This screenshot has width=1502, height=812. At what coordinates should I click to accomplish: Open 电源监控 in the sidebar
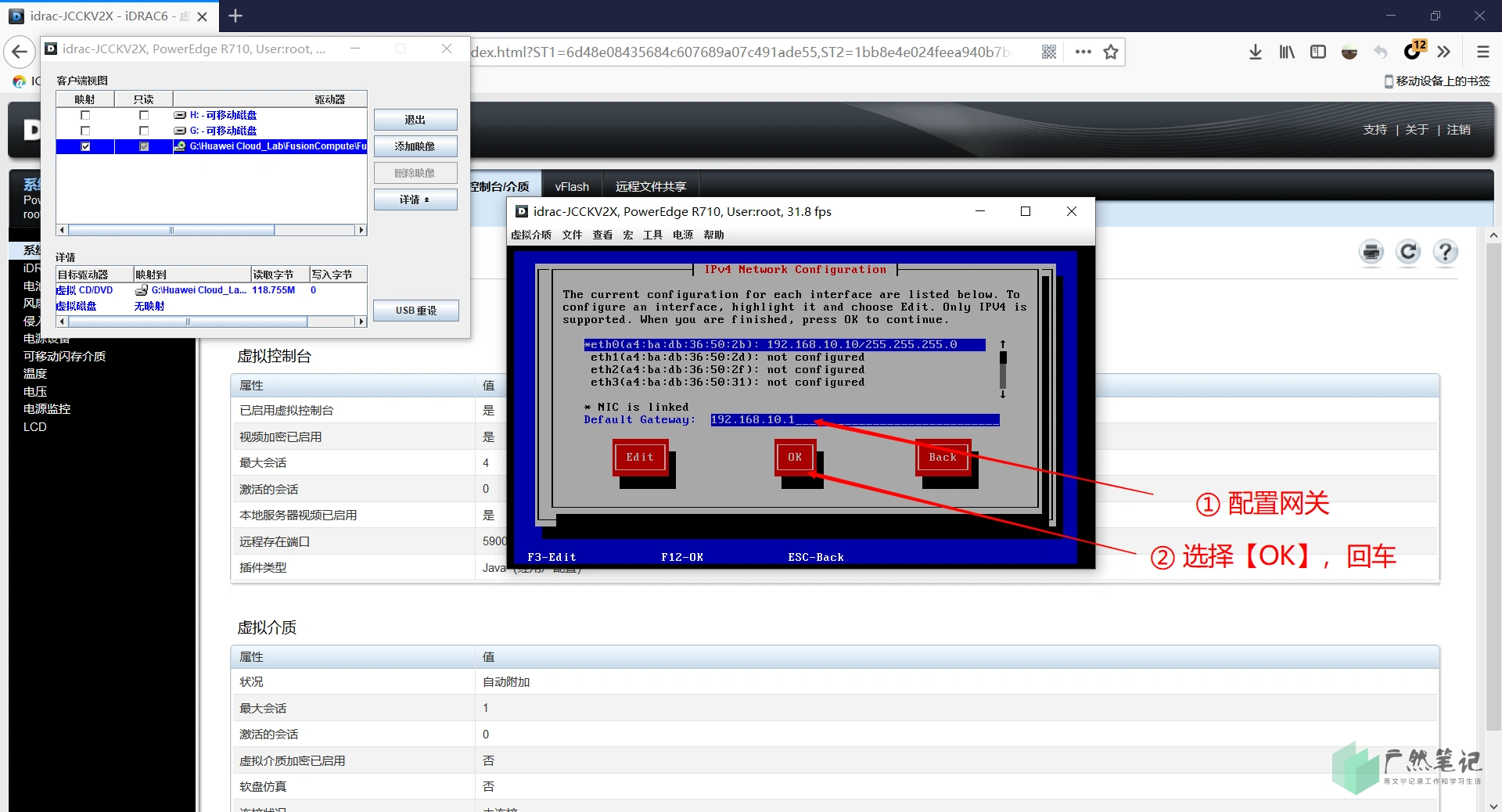[47, 409]
